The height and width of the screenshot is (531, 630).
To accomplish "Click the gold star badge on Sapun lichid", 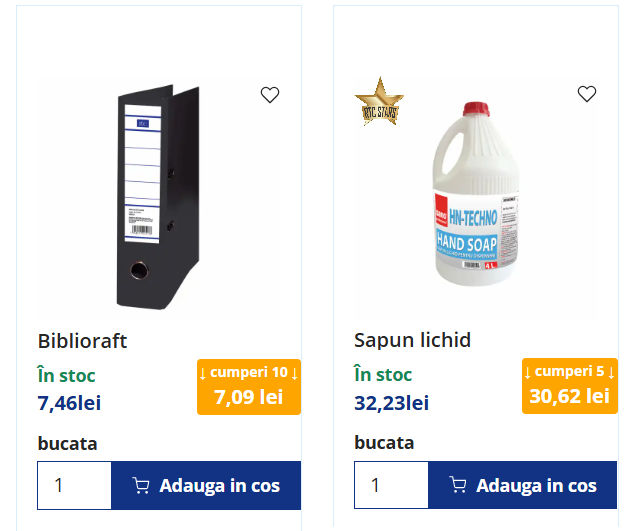I will pyautogui.click(x=377, y=101).
